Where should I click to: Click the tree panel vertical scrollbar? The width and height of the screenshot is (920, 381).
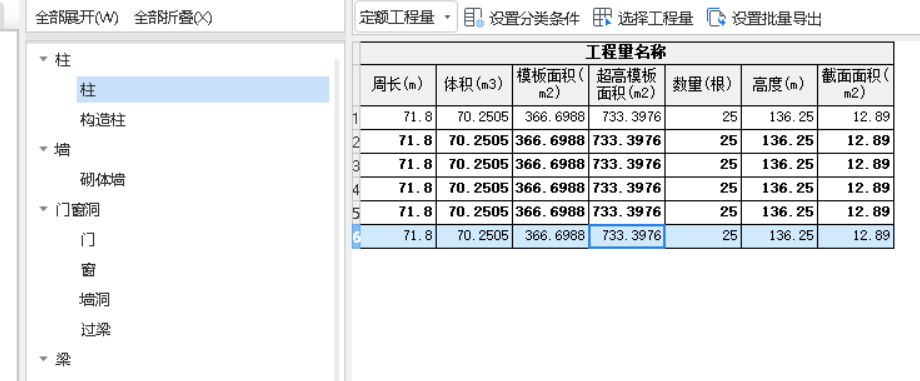pyautogui.click(x=337, y=220)
